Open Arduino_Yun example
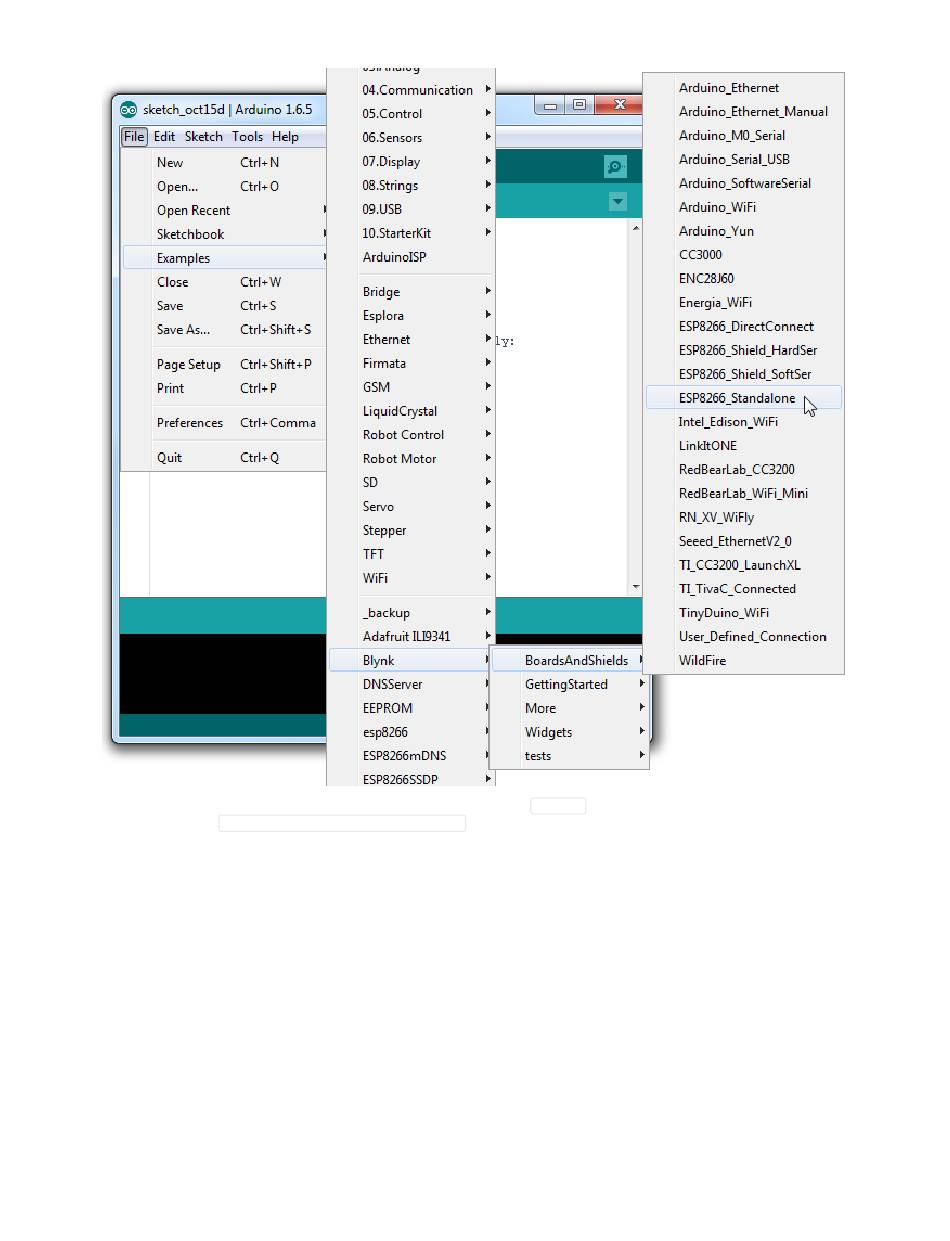 click(x=744, y=231)
